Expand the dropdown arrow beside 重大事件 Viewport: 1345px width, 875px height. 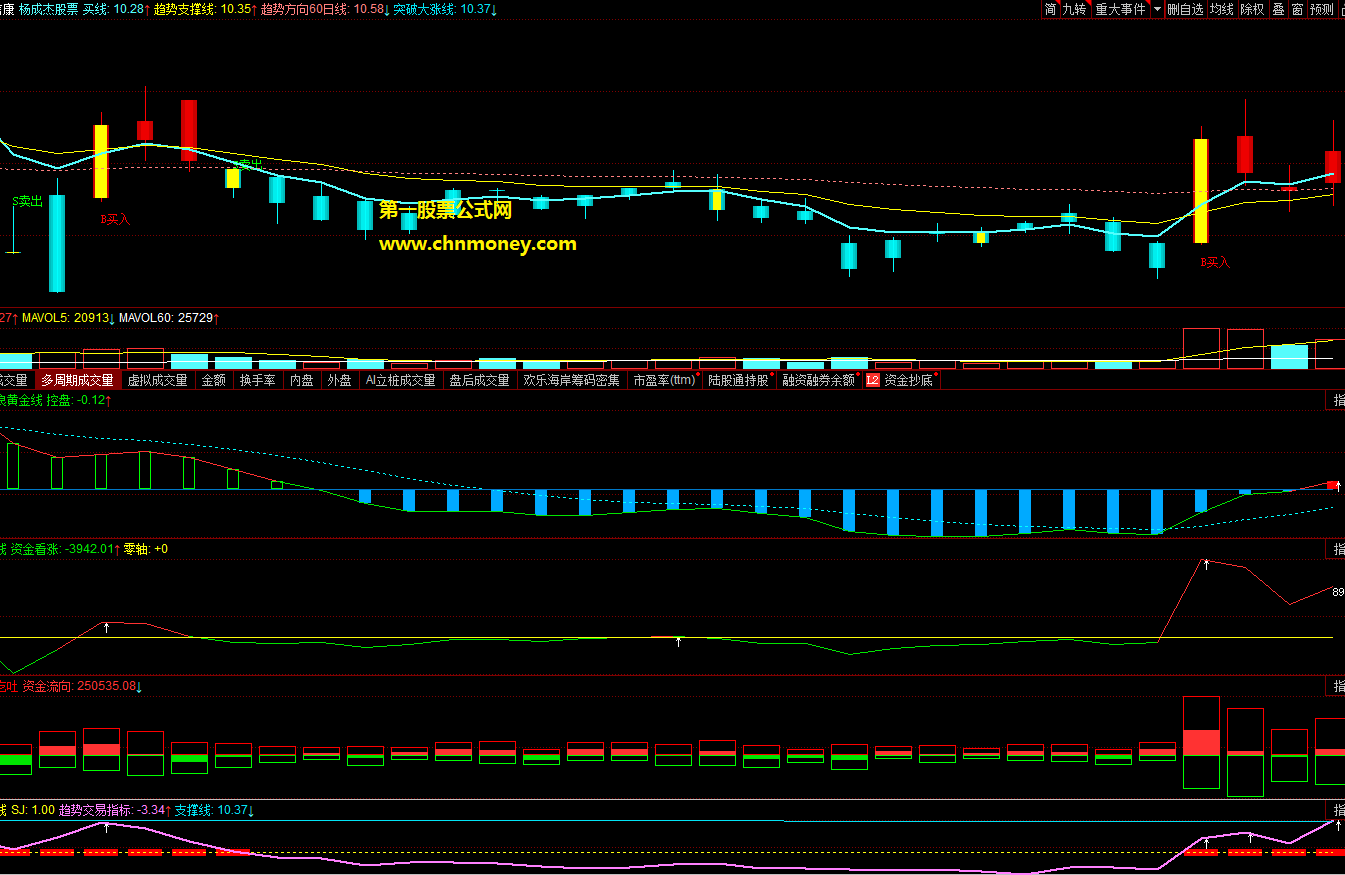tap(1157, 9)
